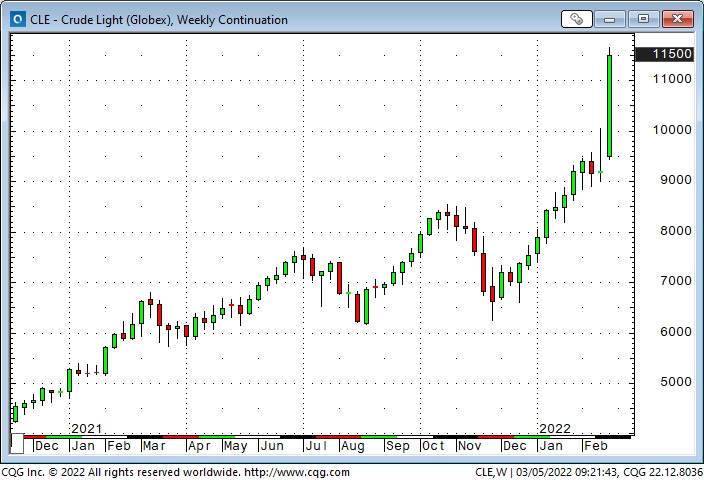Click the http://www.cqg.com text in footer
The image size is (704, 480).
click(298, 472)
